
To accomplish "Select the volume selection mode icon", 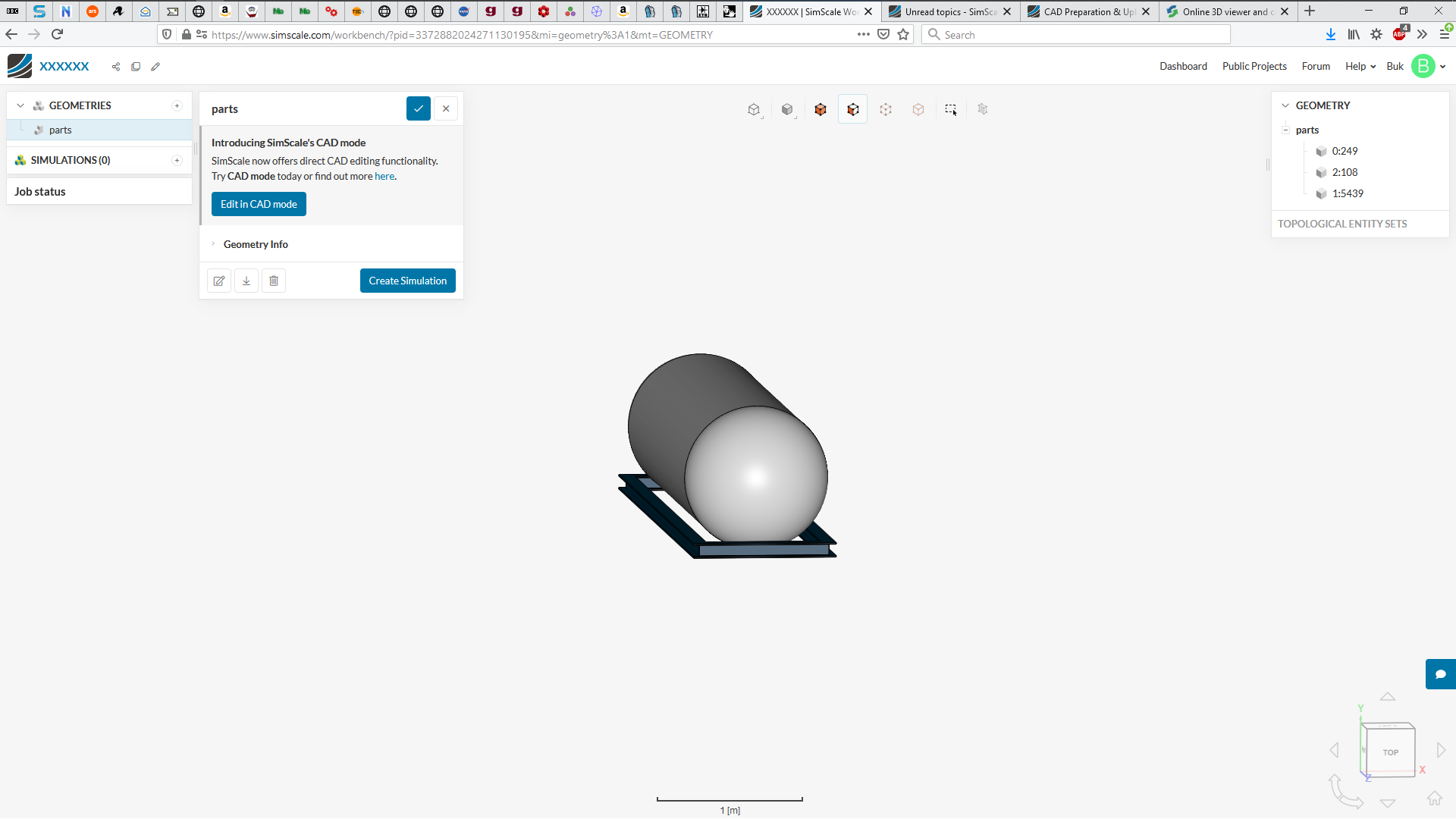I will pyautogui.click(x=820, y=109).
